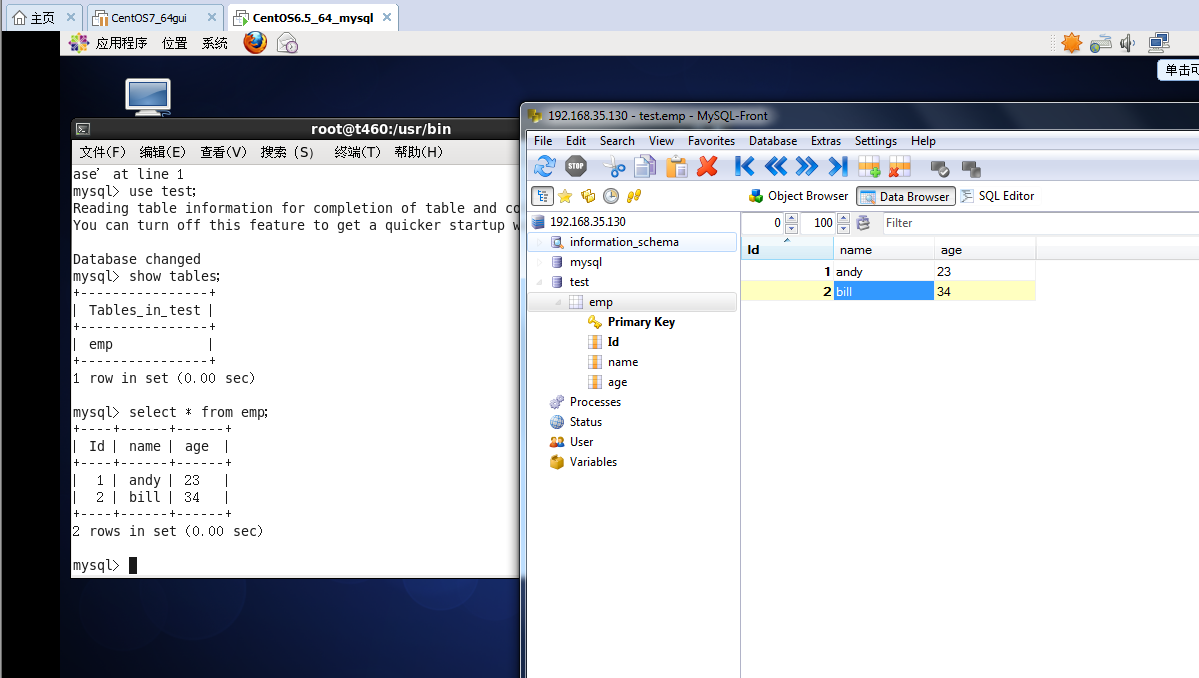The image size is (1199, 678).
Task: Jump to the last record icon
Action: click(x=838, y=166)
